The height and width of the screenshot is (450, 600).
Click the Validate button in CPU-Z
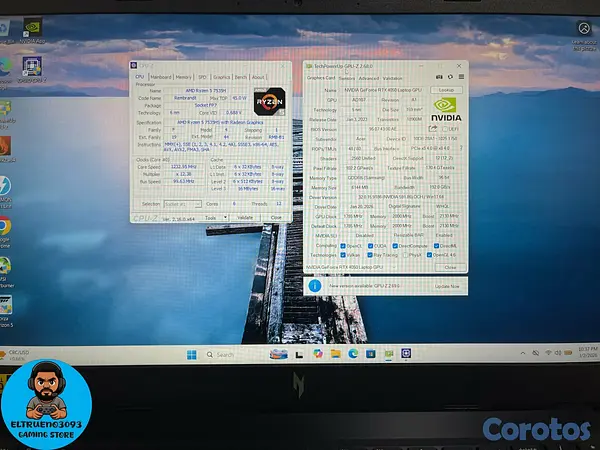(x=245, y=217)
